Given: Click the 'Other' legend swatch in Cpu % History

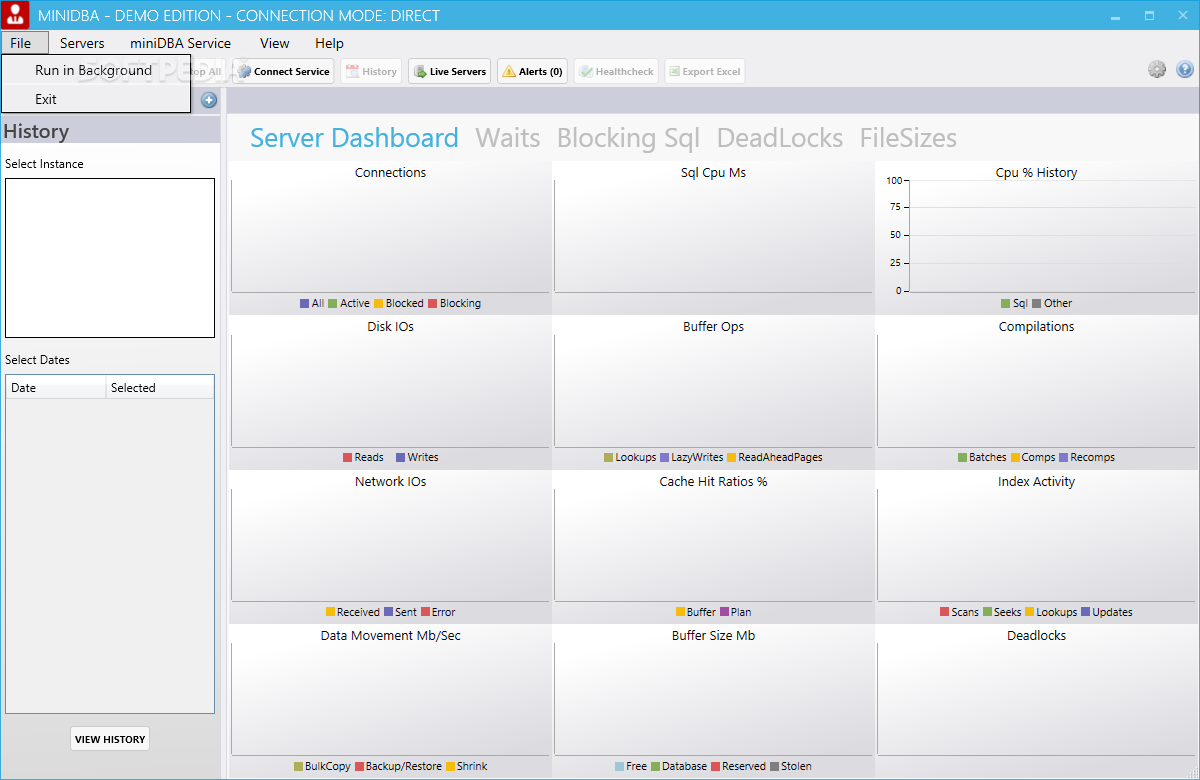Looking at the screenshot, I should pyautogui.click(x=1036, y=303).
